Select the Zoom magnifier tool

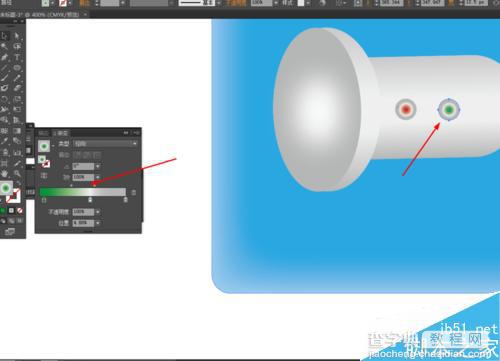17,173
